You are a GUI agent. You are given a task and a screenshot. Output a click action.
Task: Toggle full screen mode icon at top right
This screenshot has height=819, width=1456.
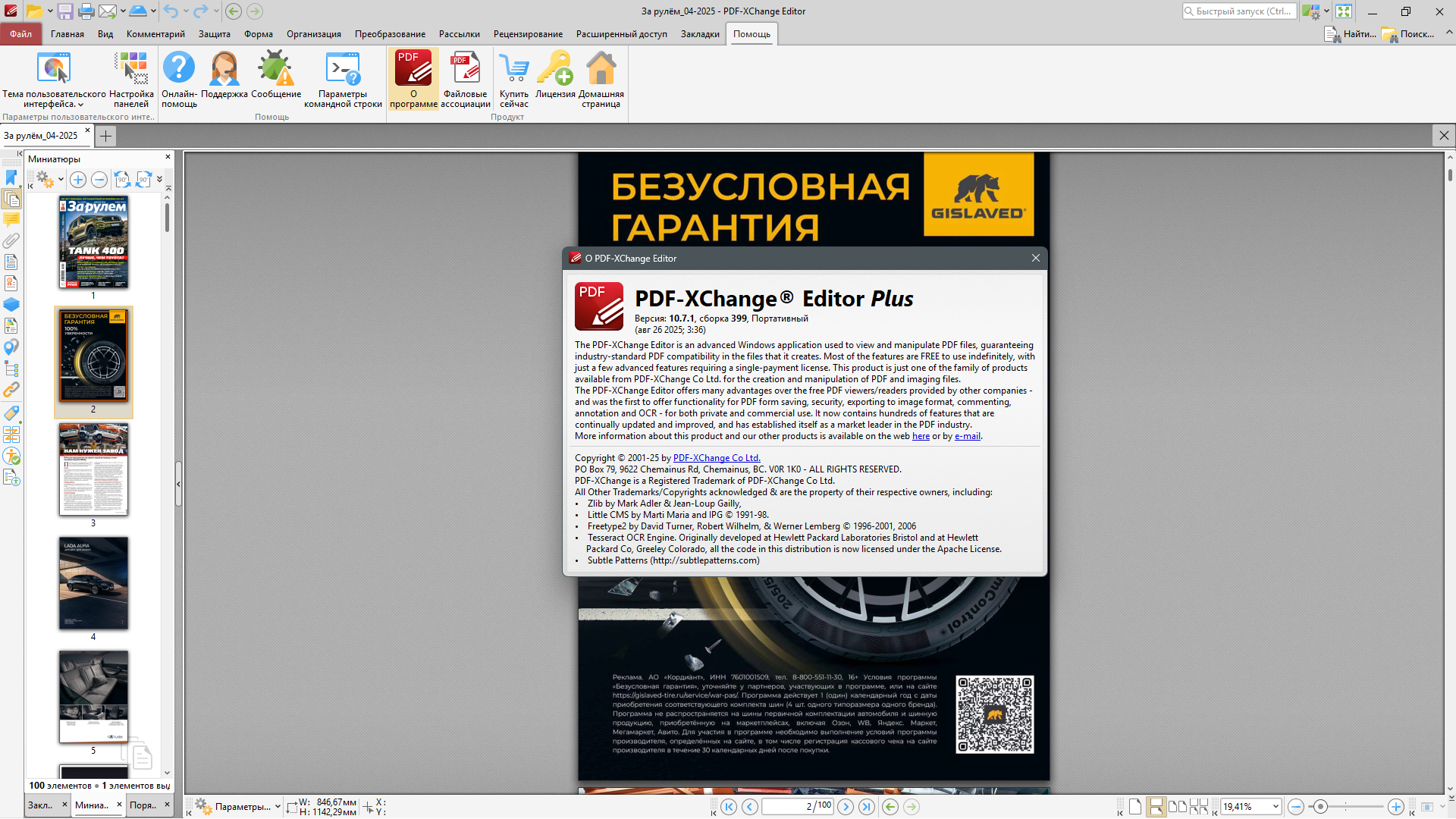coord(1344,11)
